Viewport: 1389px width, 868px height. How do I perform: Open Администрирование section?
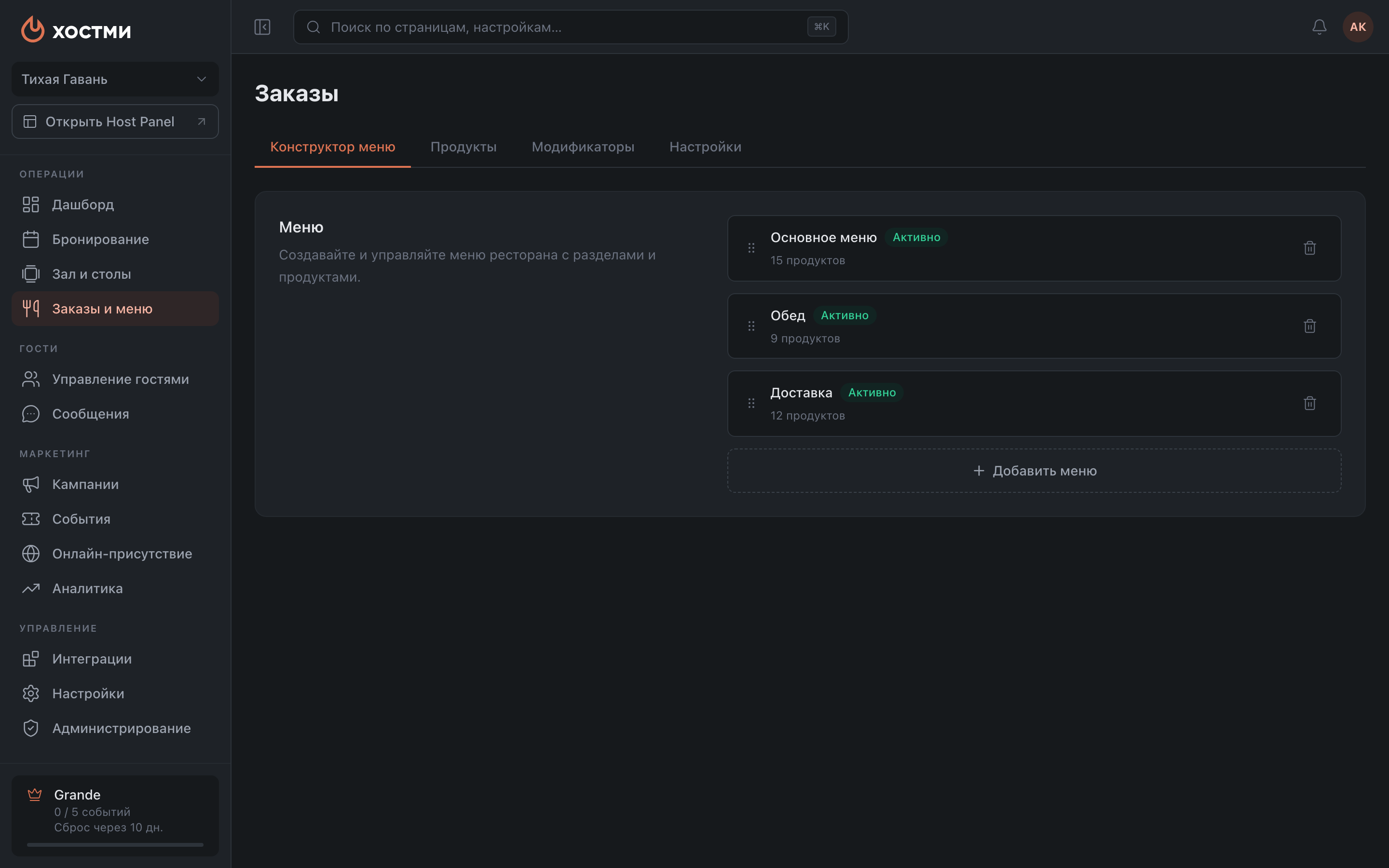(115, 728)
